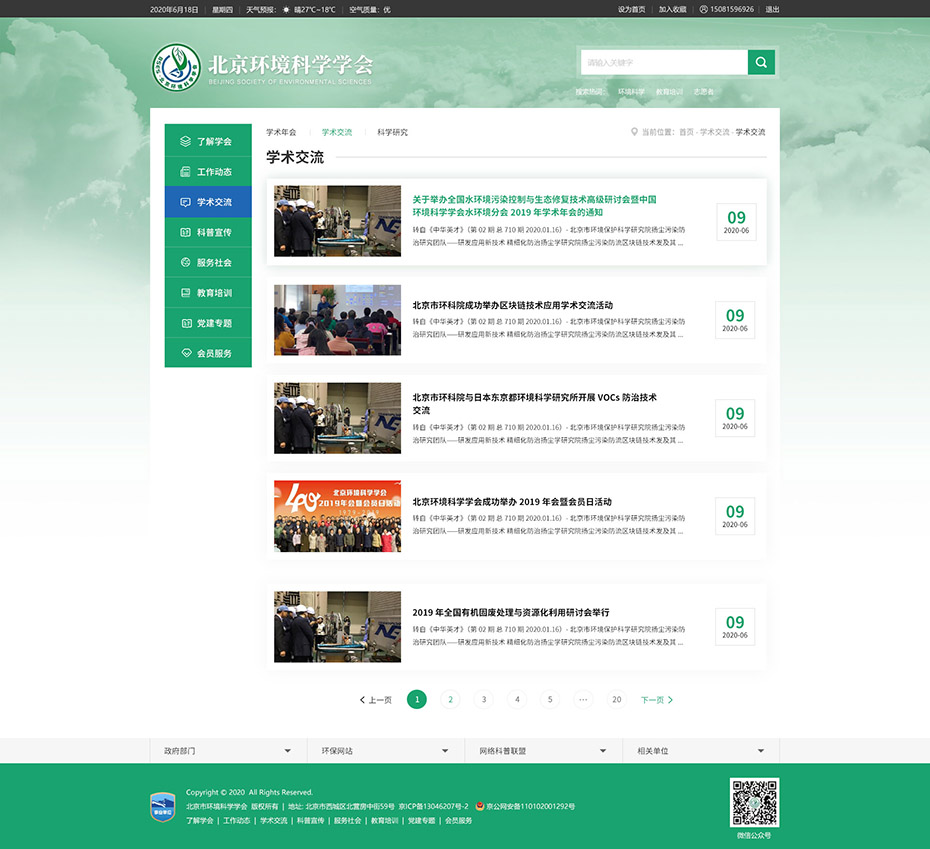Open 了解学会 in the green sidebar
Screen dimensions: 930x849
208,142
